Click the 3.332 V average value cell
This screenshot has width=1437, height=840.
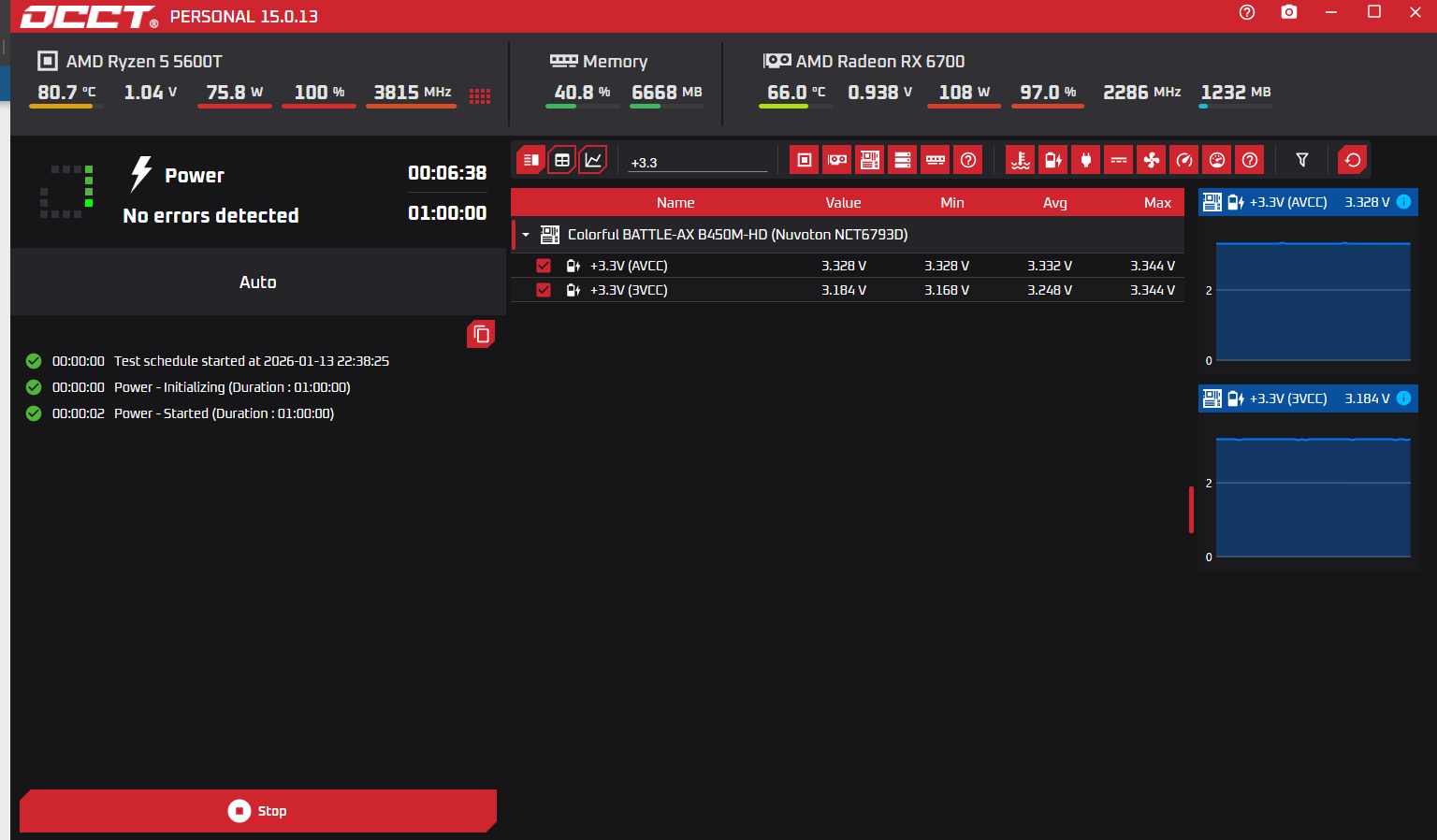pos(1050,266)
